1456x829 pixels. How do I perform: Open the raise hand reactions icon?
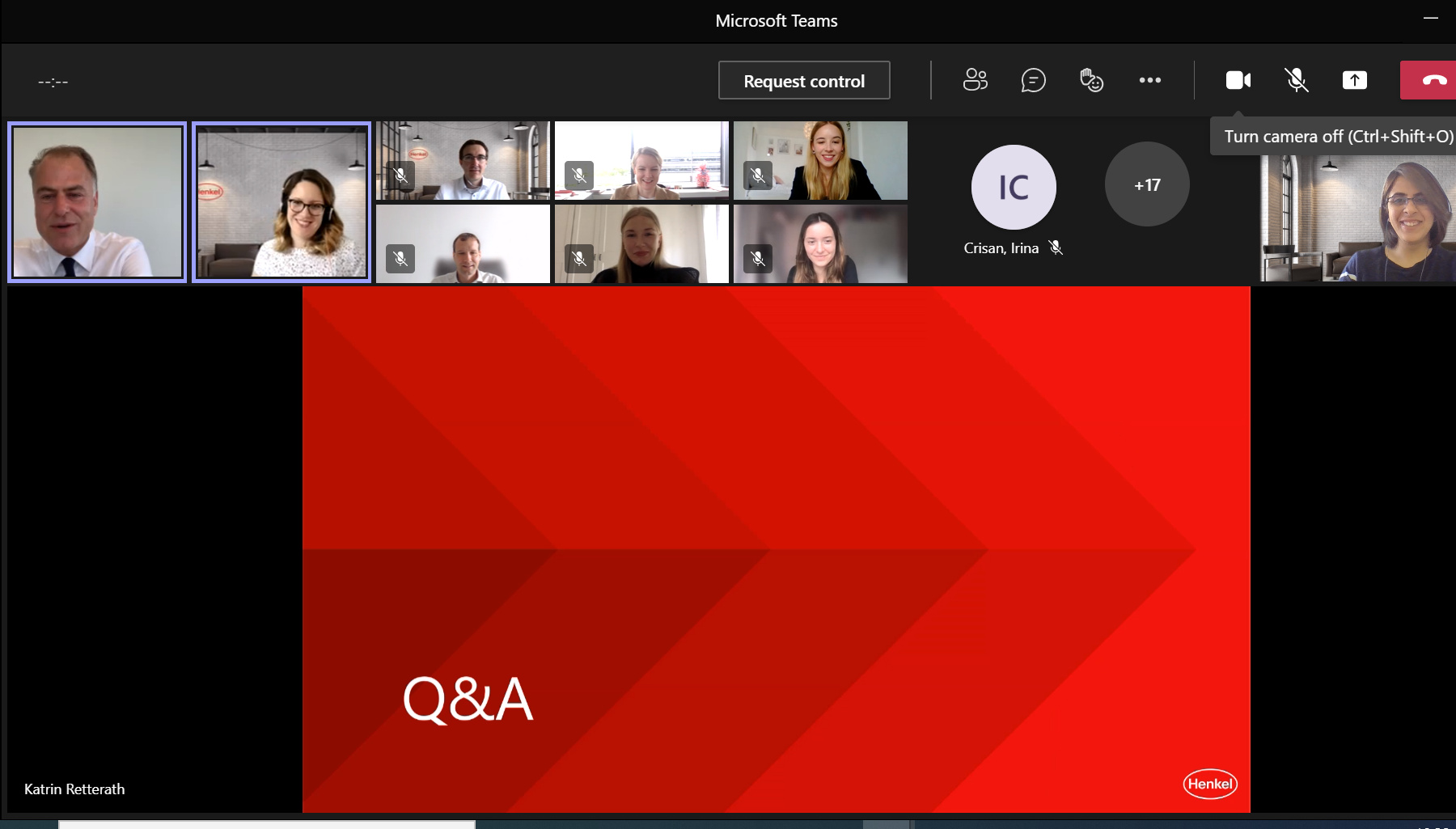click(x=1091, y=80)
